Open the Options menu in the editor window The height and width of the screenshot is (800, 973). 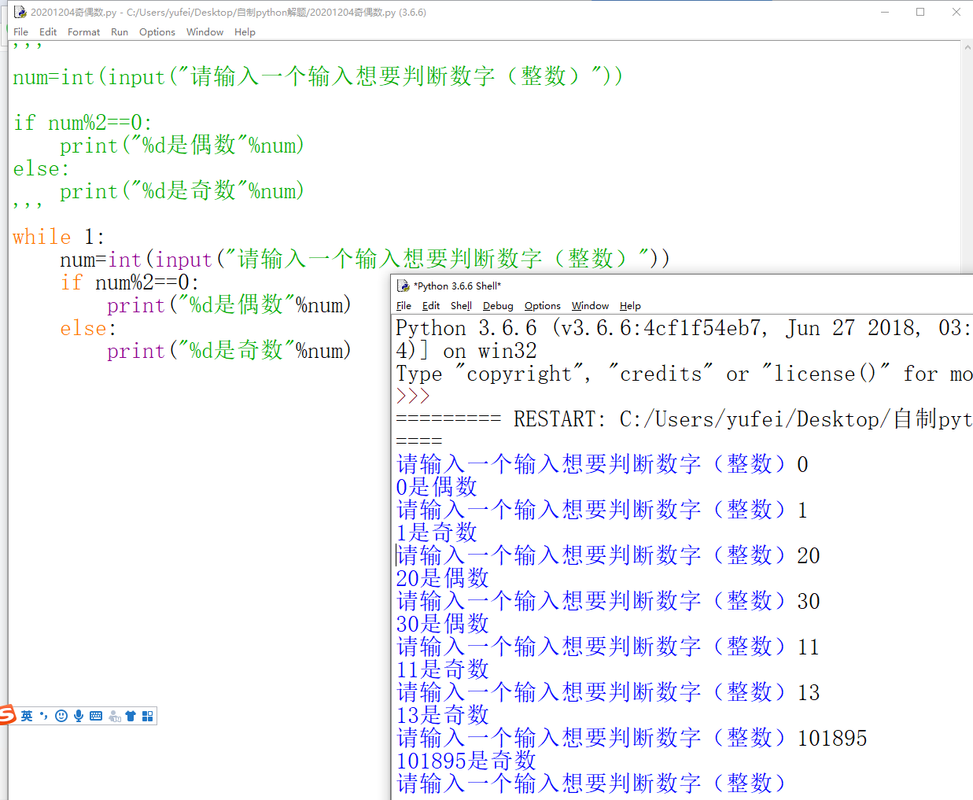[x=157, y=32]
